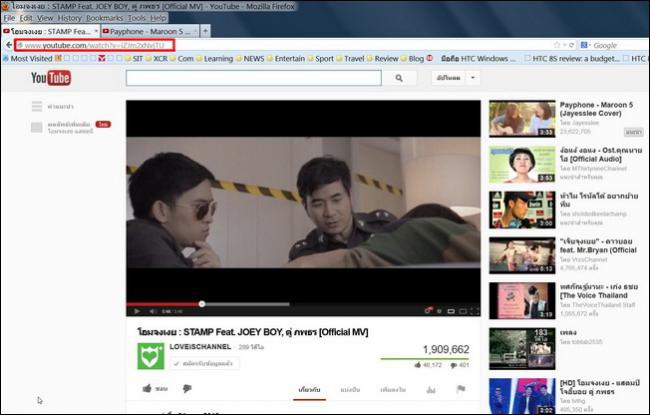Open the View menu
Image resolution: width=650 pixels, height=415 pixels.
(x=45, y=18)
